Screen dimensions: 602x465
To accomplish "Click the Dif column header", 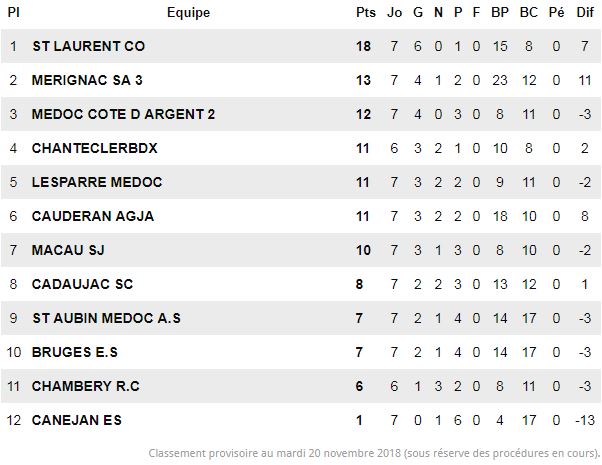I will (x=585, y=13).
